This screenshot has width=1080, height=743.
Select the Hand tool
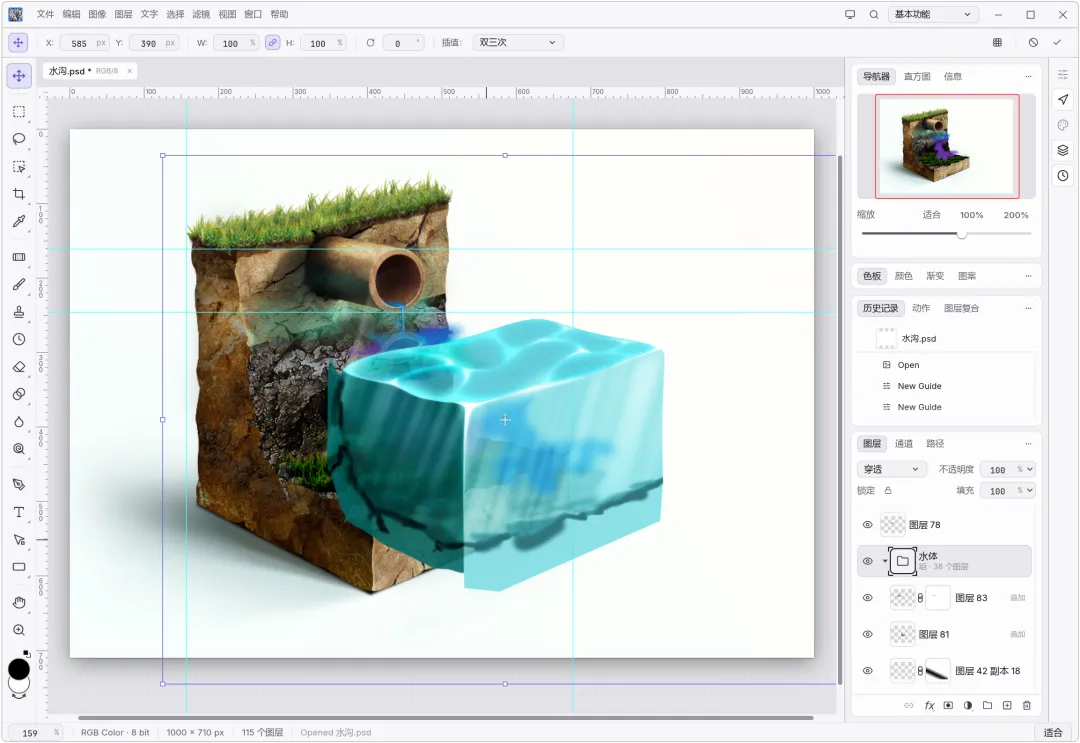(x=19, y=603)
